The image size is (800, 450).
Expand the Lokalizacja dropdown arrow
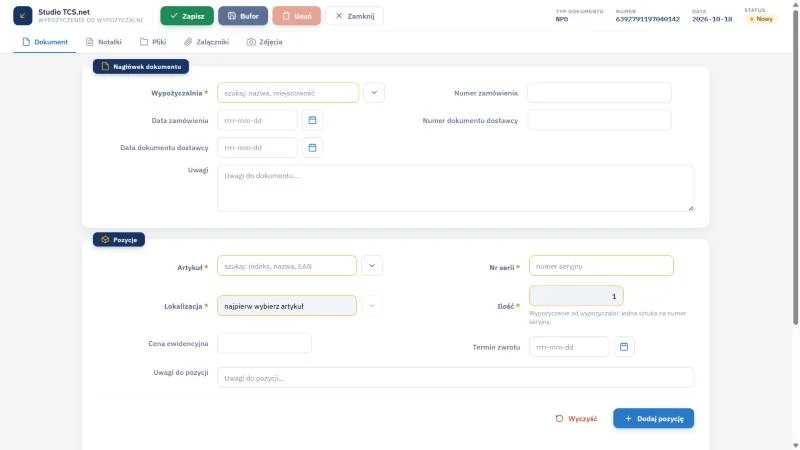372,306
